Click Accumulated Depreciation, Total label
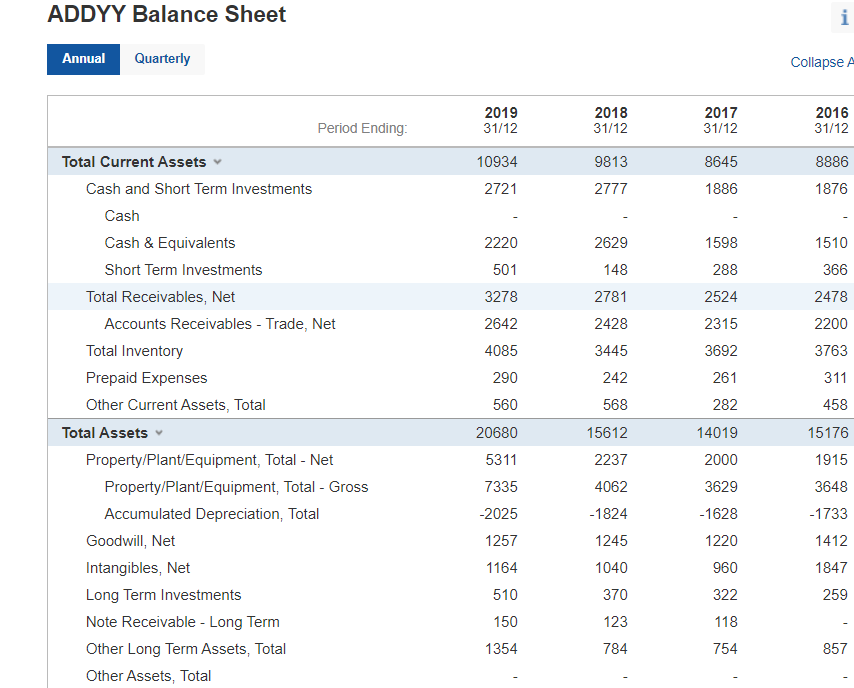The height and width of the screenshot is (688, 854). (212, 514)
